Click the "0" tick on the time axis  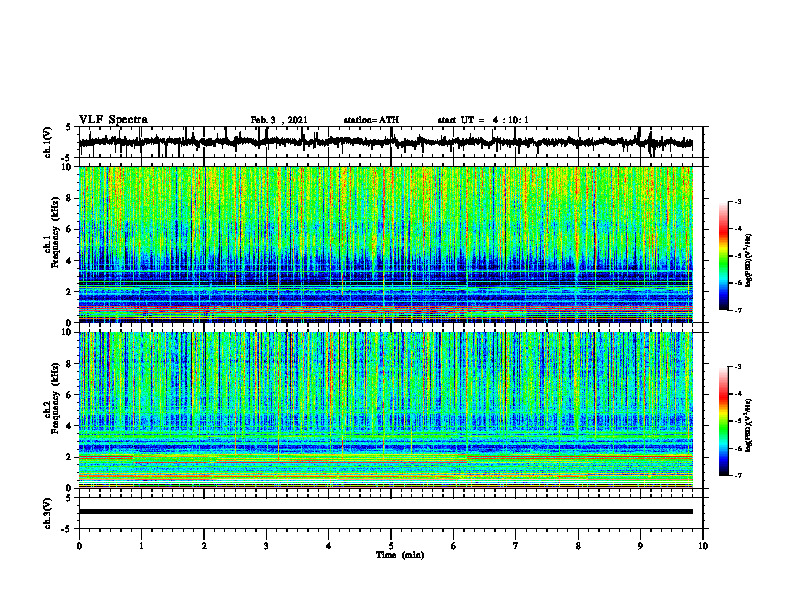(x=79, y=546)
